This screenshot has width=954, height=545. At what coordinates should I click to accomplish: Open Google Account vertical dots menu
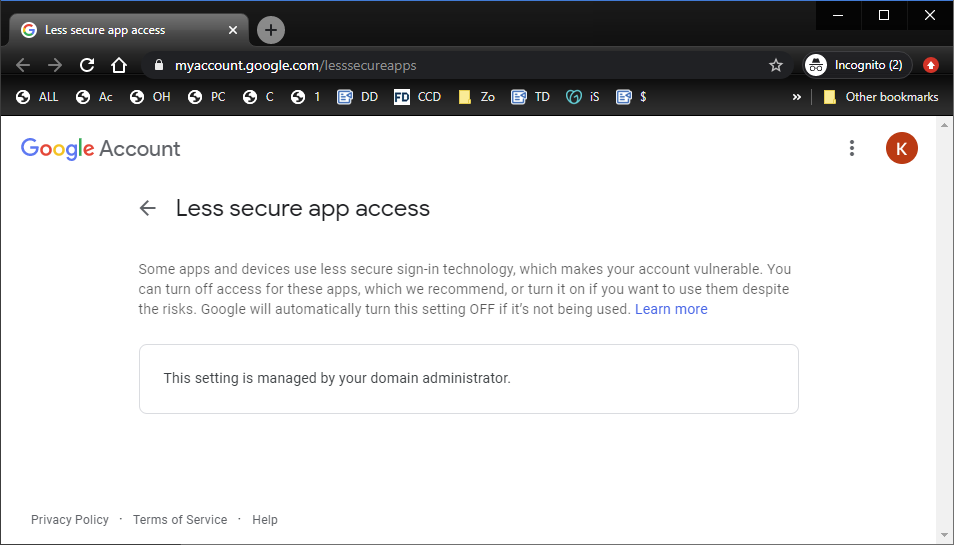pyautogui.click(x=852, y=148)
